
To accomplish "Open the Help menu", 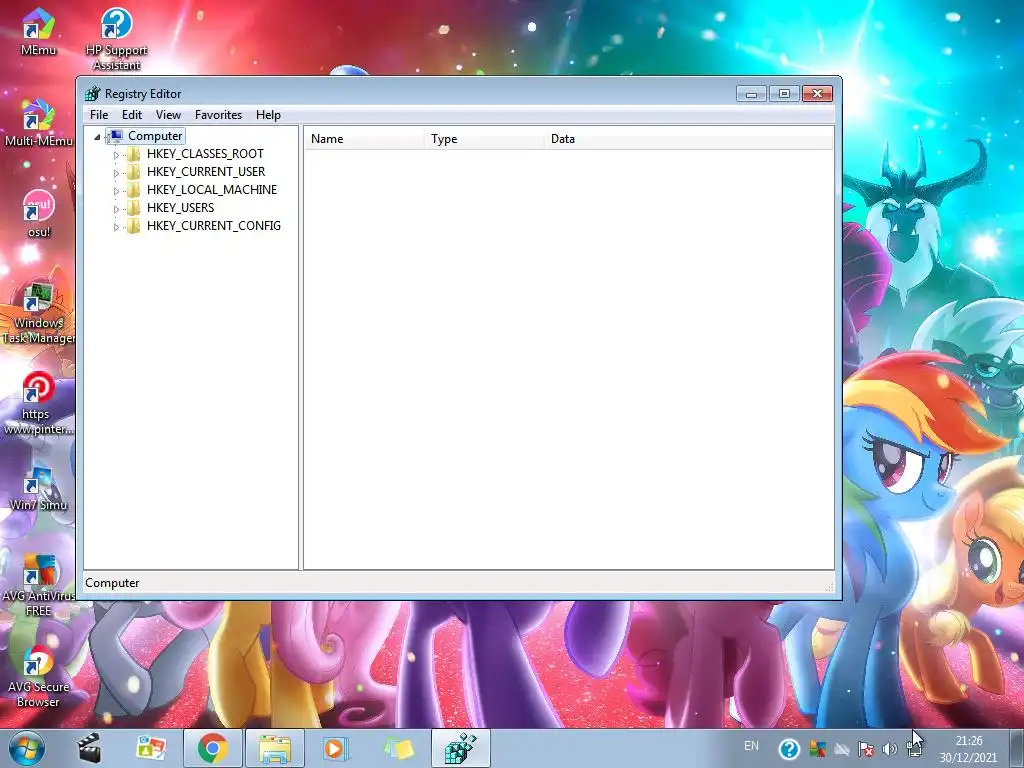I will pos(268,114).
